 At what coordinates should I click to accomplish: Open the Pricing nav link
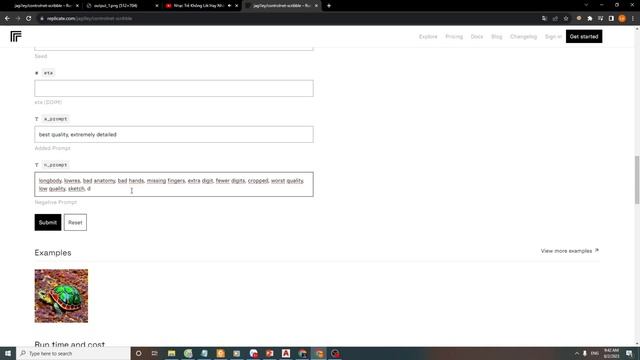point(454,37)
